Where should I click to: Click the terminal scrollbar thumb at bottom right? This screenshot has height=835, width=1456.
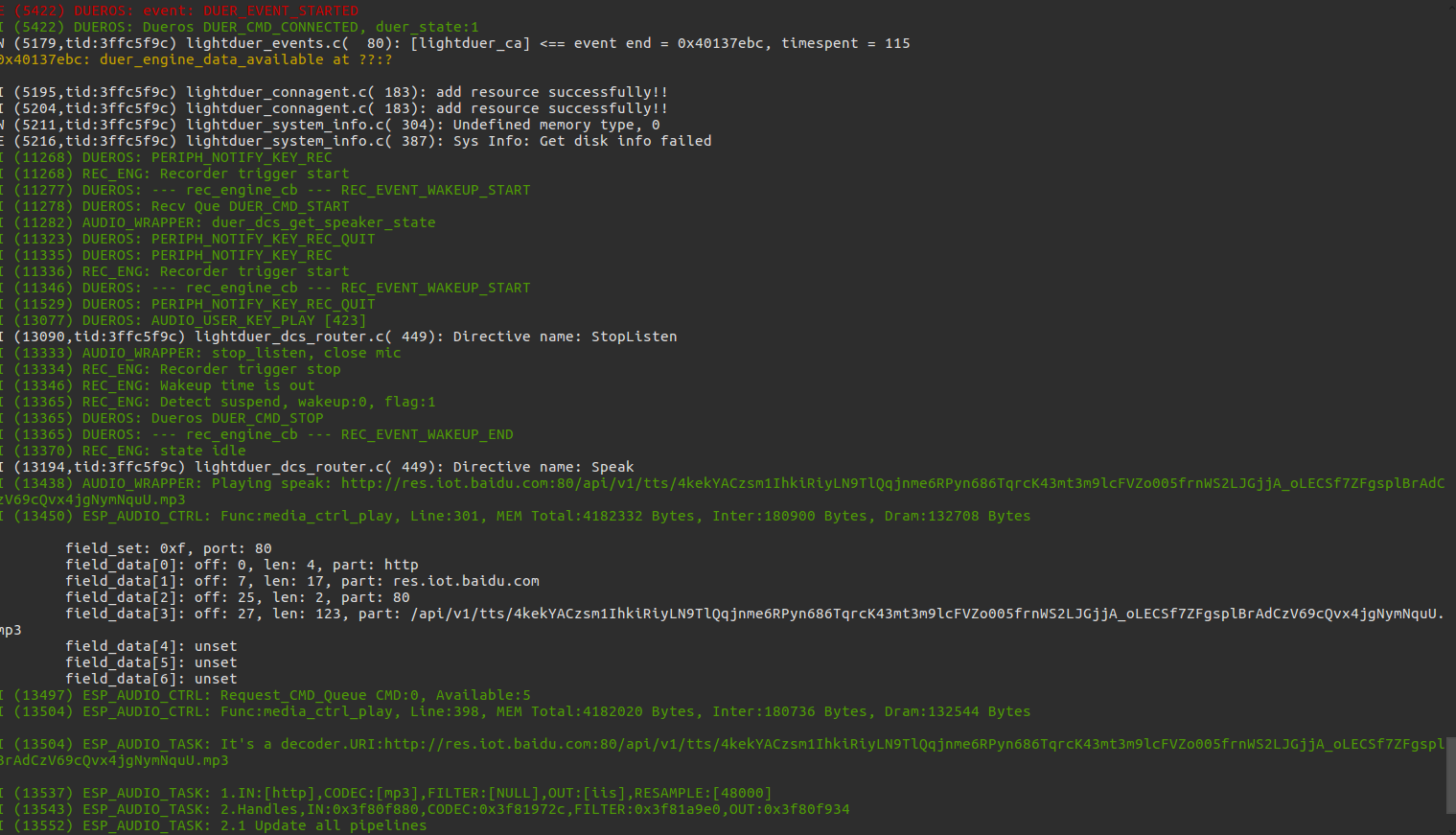(1450, 775)
